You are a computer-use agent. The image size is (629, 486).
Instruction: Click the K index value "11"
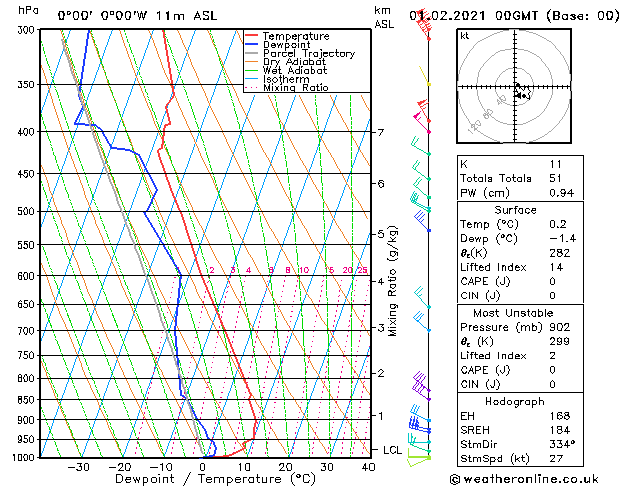556,164
